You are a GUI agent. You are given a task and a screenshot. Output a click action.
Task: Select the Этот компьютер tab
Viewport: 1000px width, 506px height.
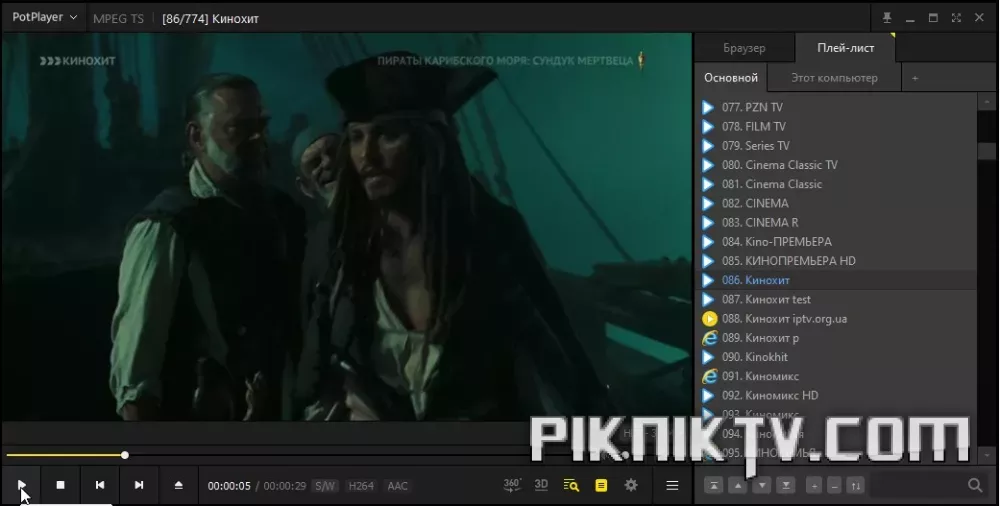(x=834, y=78)
